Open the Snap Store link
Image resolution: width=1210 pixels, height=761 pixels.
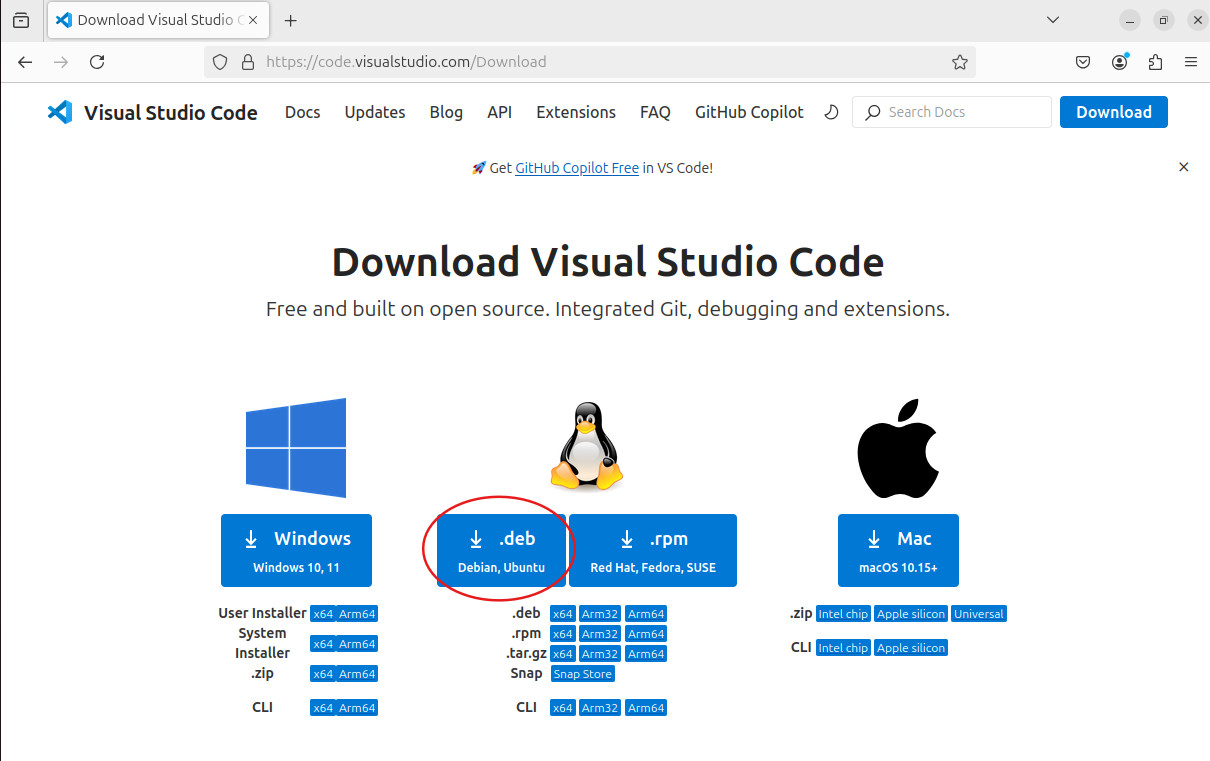[x=583, y=674]
